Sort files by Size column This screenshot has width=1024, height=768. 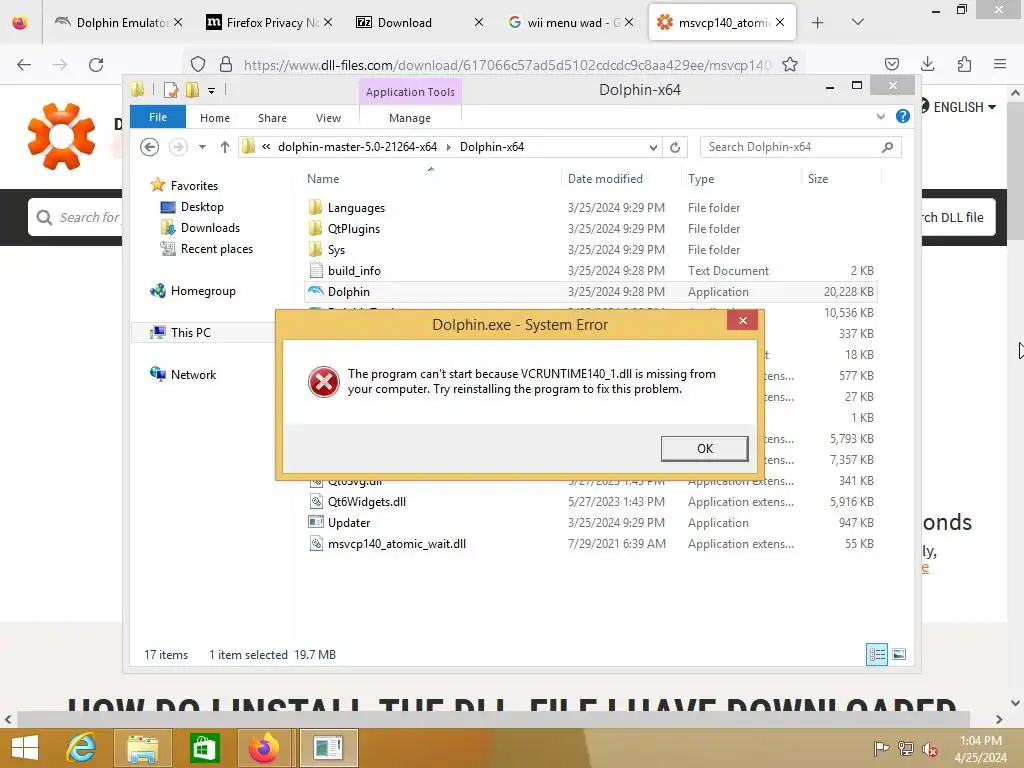click(818, 179)
